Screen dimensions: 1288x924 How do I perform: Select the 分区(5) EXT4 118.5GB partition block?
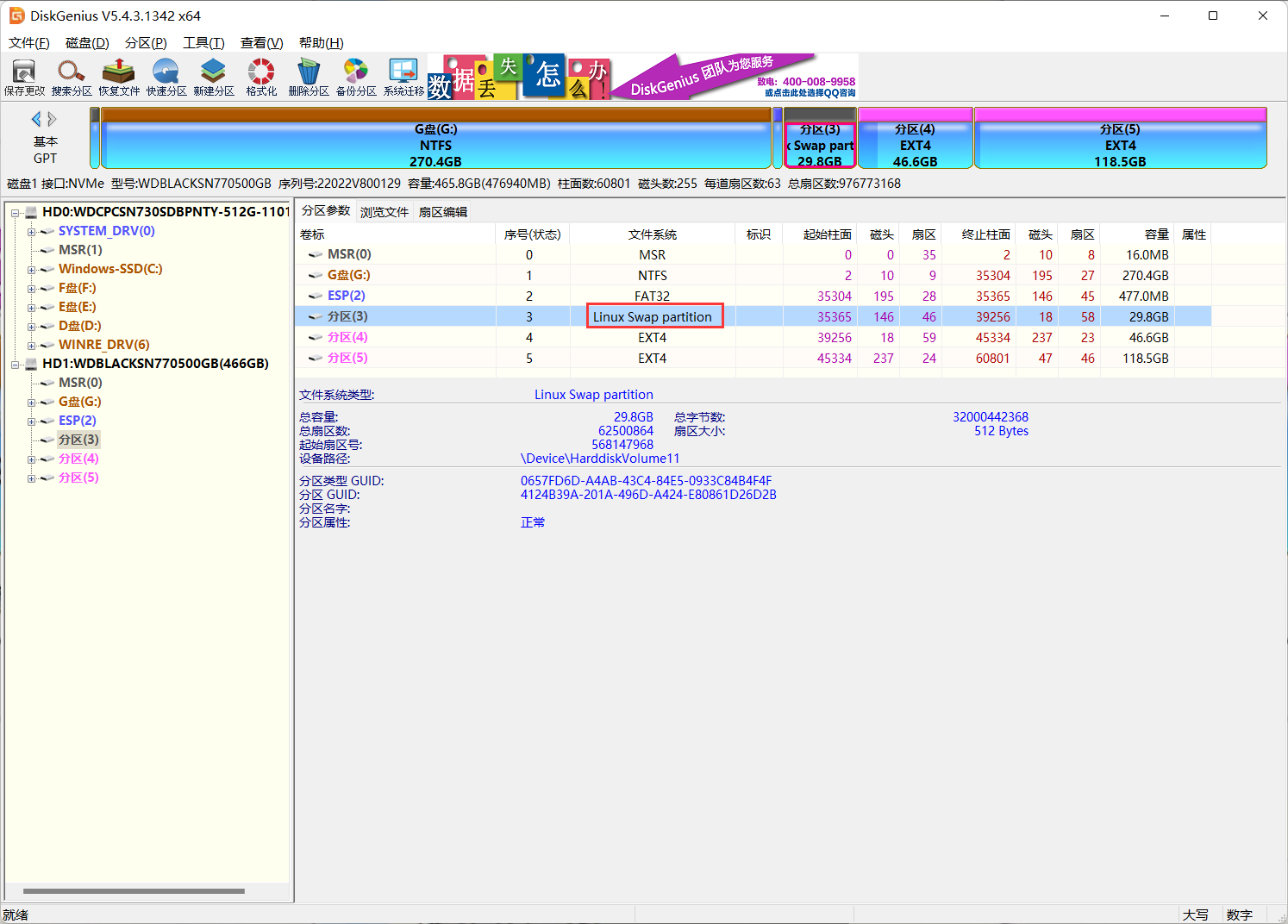(1121, 138)
